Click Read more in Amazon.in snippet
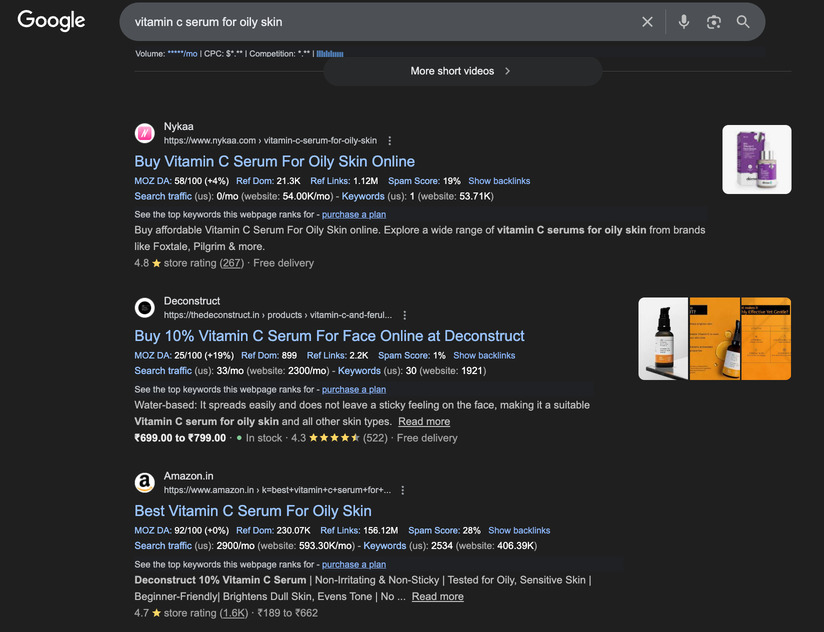 [x=438, y=596]
